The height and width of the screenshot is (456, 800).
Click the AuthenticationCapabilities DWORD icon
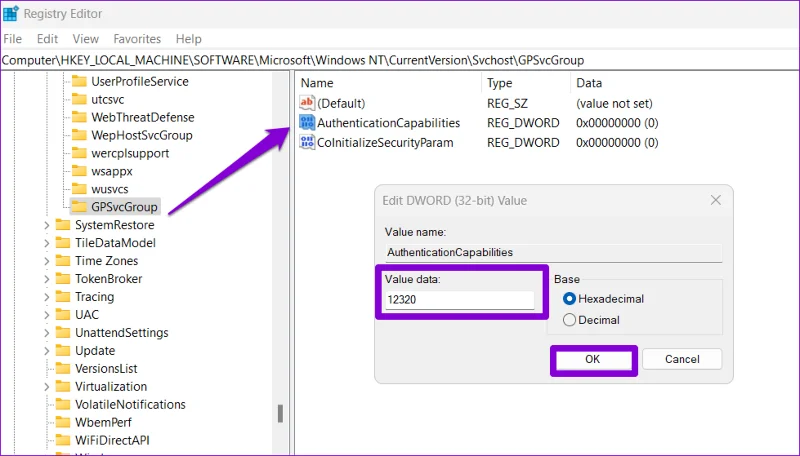(x=307, y=122)
